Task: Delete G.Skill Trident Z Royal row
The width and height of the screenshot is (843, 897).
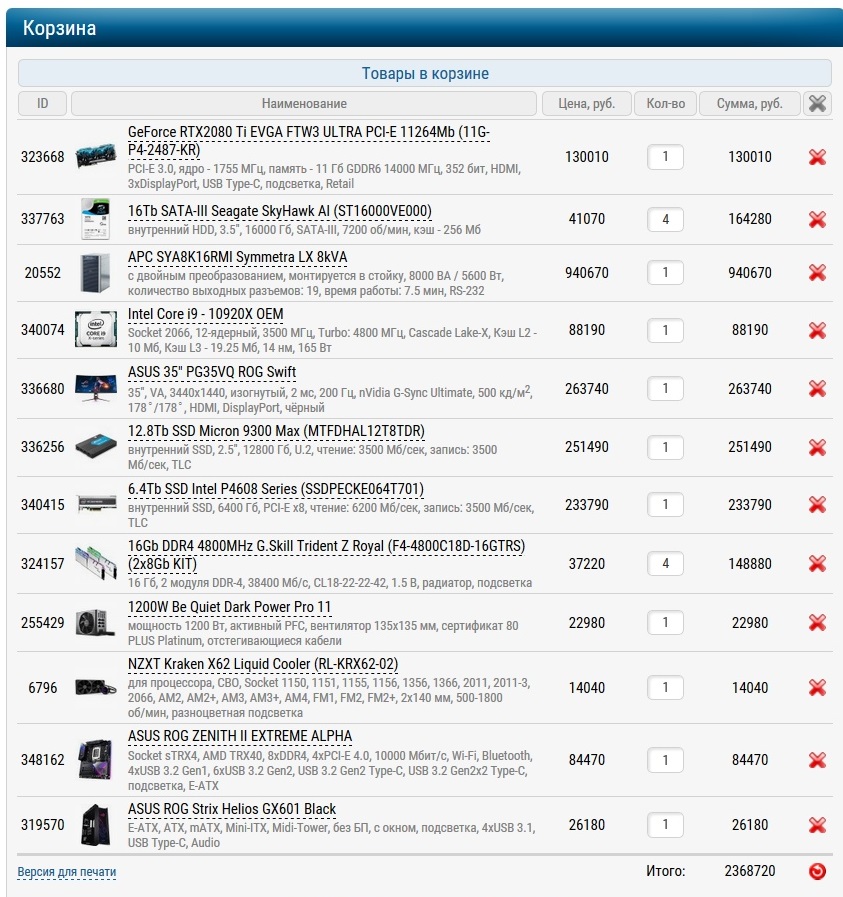Action: [x=817, y=564]
